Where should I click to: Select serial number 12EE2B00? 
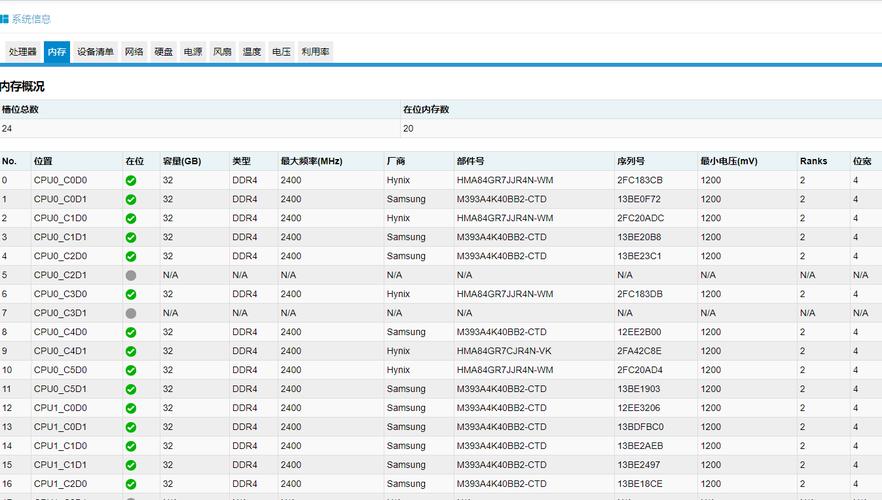(639, 332)
